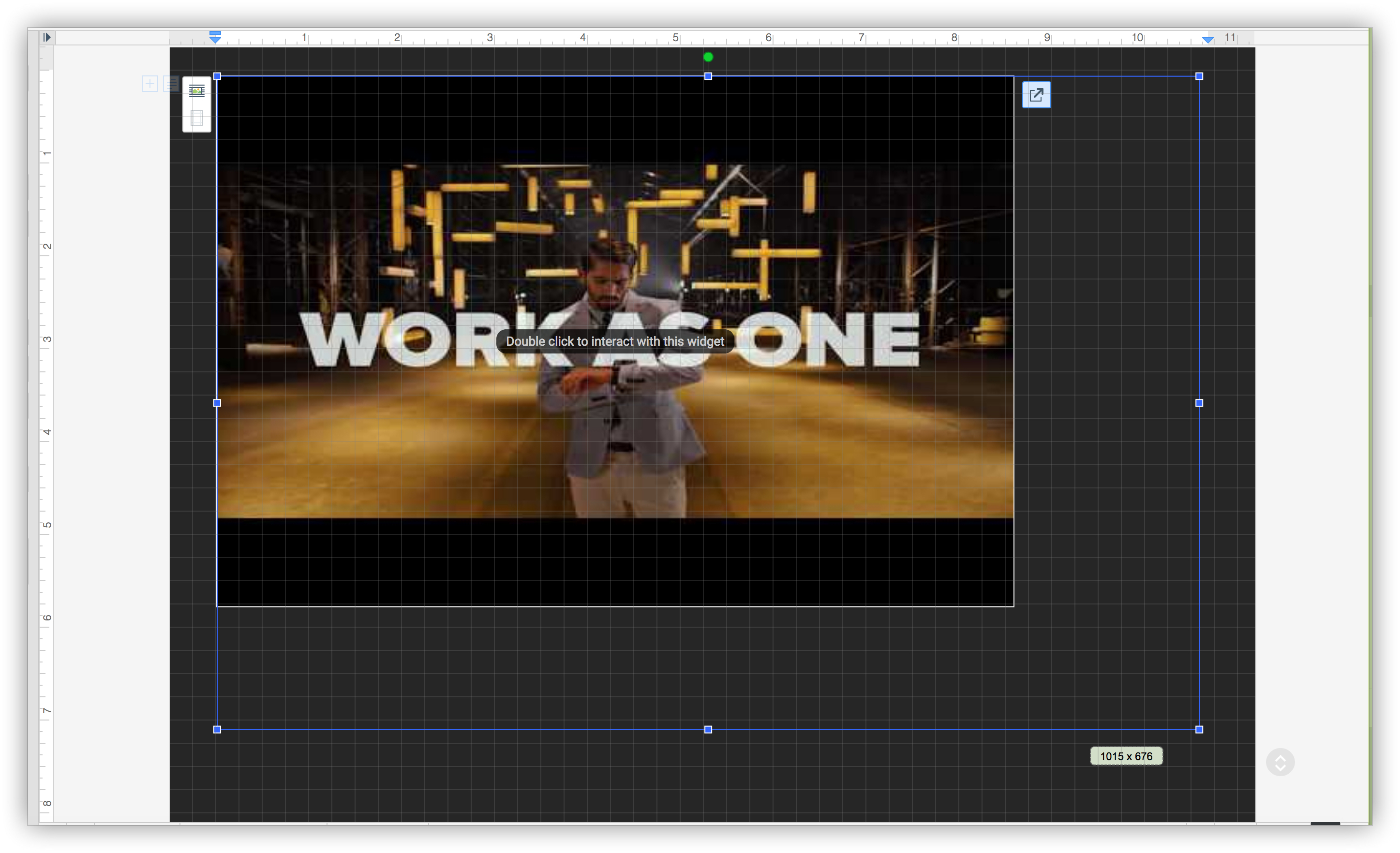Click the right margin marker on ruler

coord(1207,39)
